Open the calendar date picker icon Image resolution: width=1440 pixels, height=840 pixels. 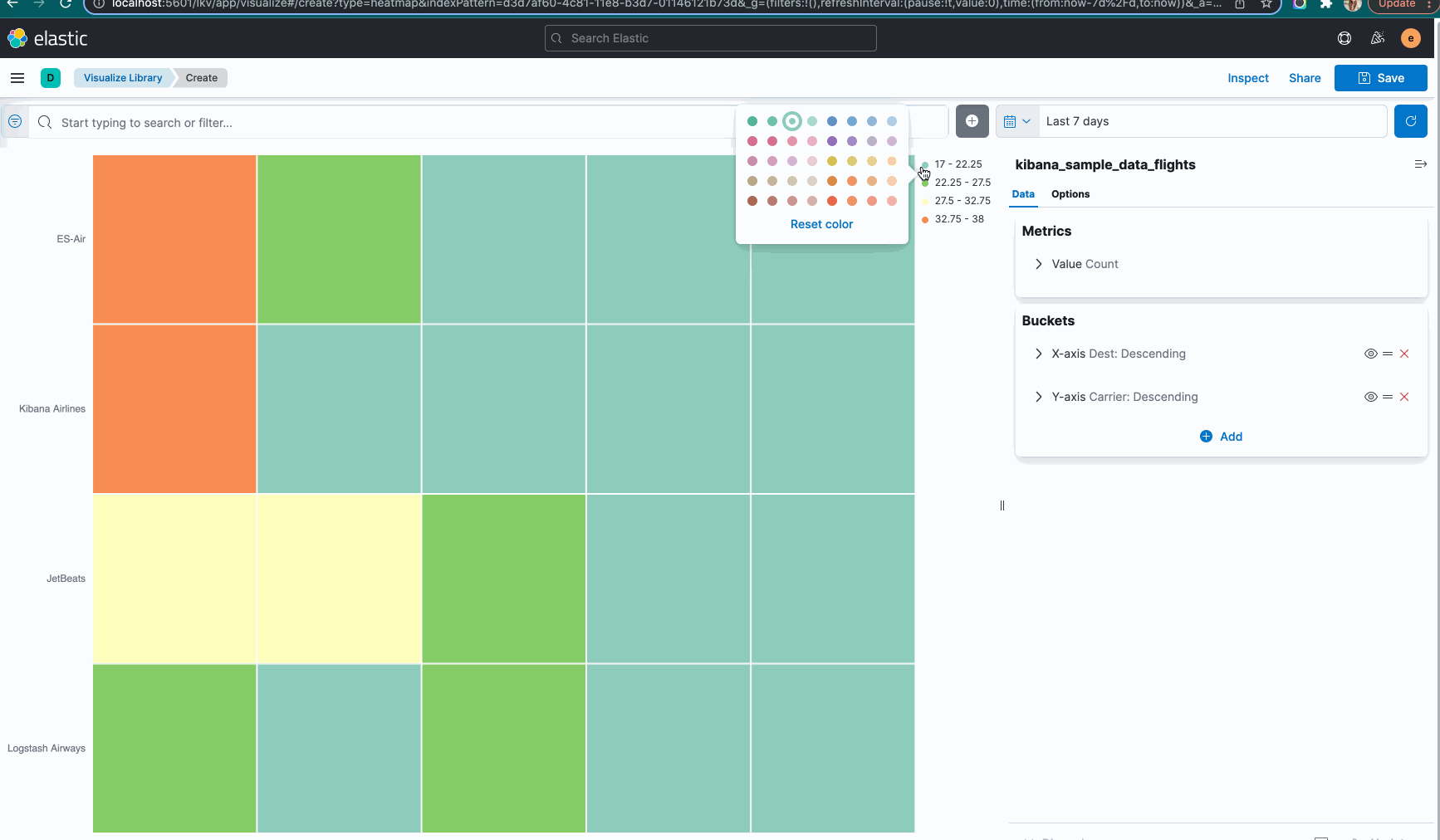tap(1016, 121)
